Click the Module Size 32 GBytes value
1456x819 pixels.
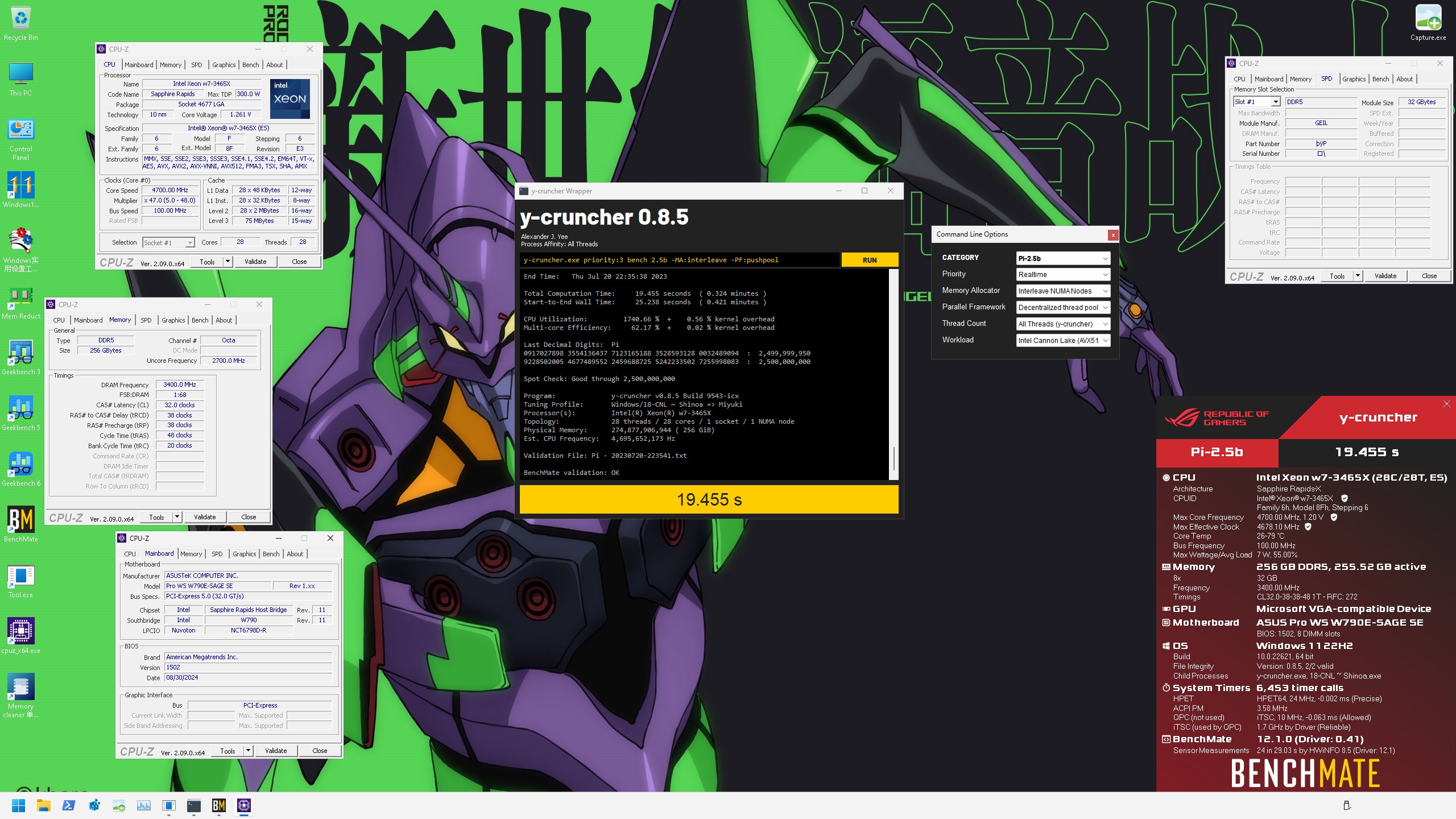[1422, 102]
